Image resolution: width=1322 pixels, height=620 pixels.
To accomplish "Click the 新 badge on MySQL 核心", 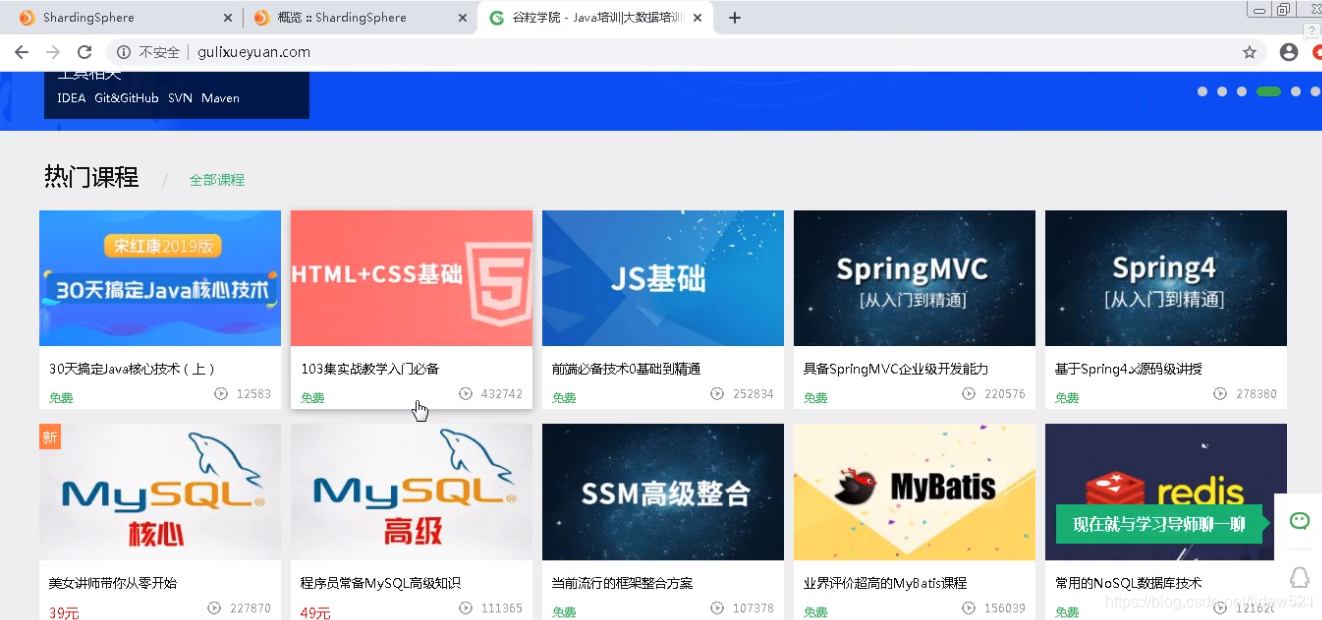I will pos(50,436).
